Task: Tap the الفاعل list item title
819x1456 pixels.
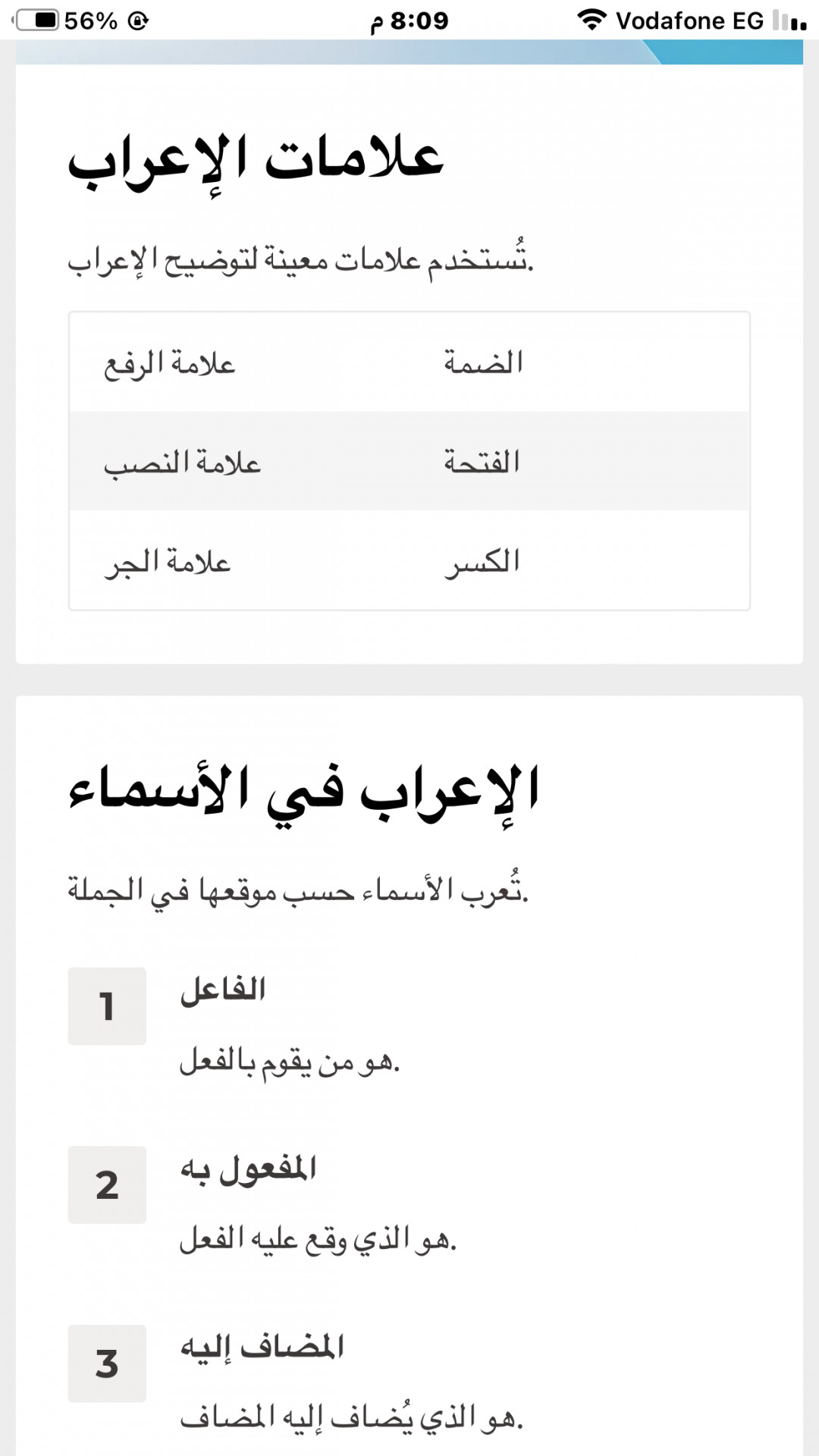Action: (x=223, y=990)
